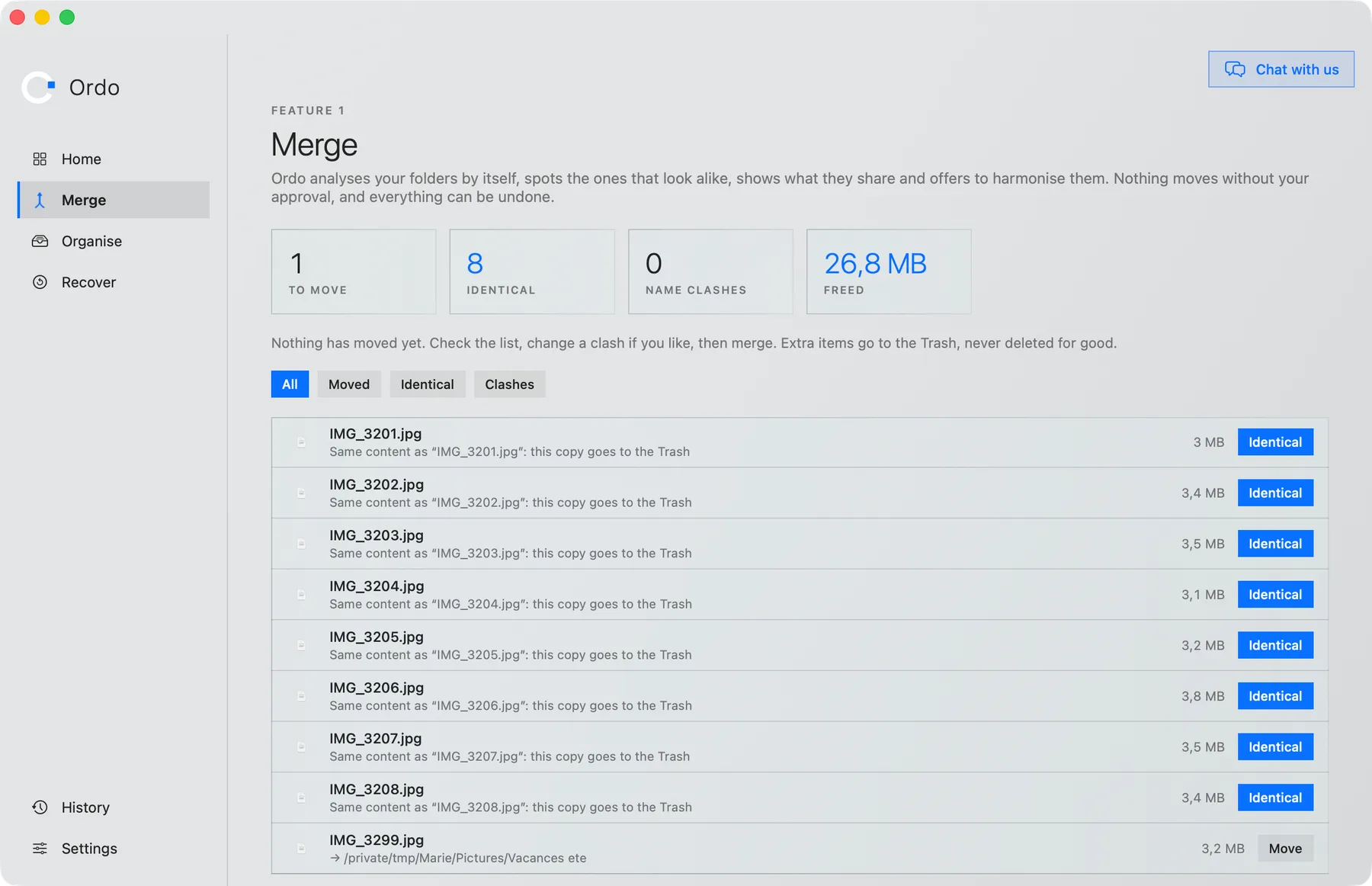Image resolution: width=1372 pixels, height=886 pixels.
Task: Click file icon for IMG_3207.jpg
Action: pos(301,747)
